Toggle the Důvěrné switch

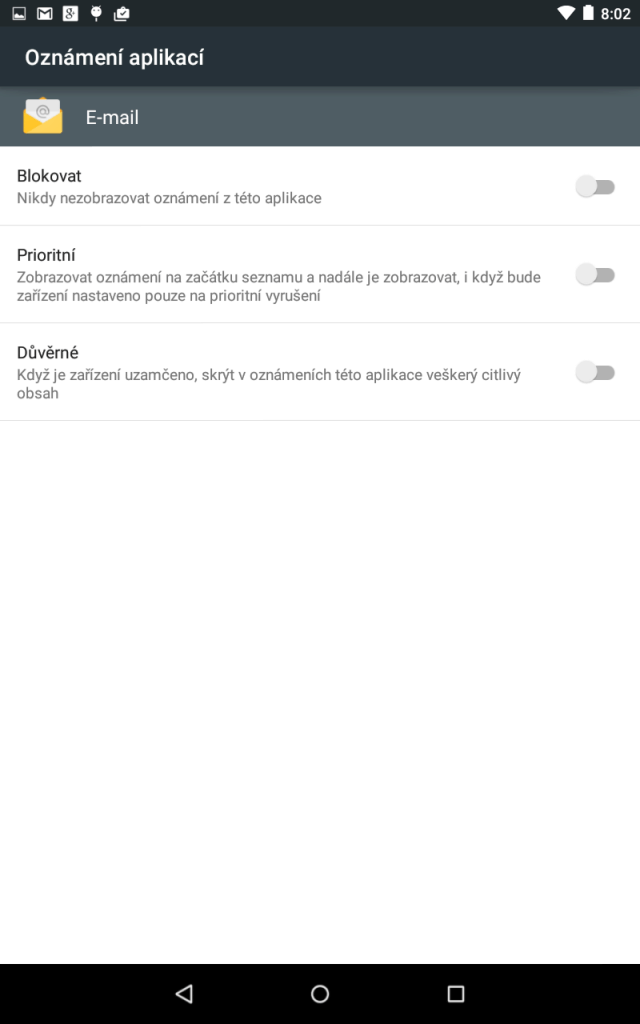tap(595, 372)
